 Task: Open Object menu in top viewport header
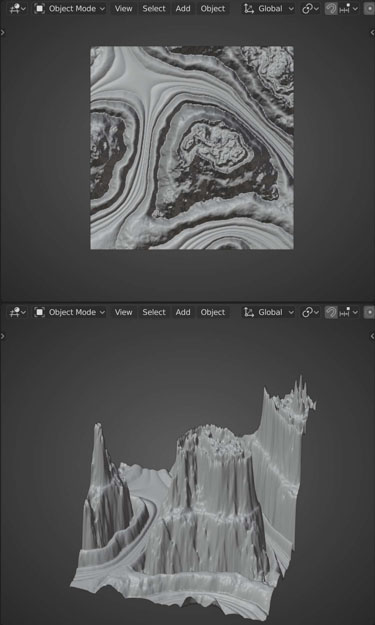pyautogui.click(x=213, y=8)
